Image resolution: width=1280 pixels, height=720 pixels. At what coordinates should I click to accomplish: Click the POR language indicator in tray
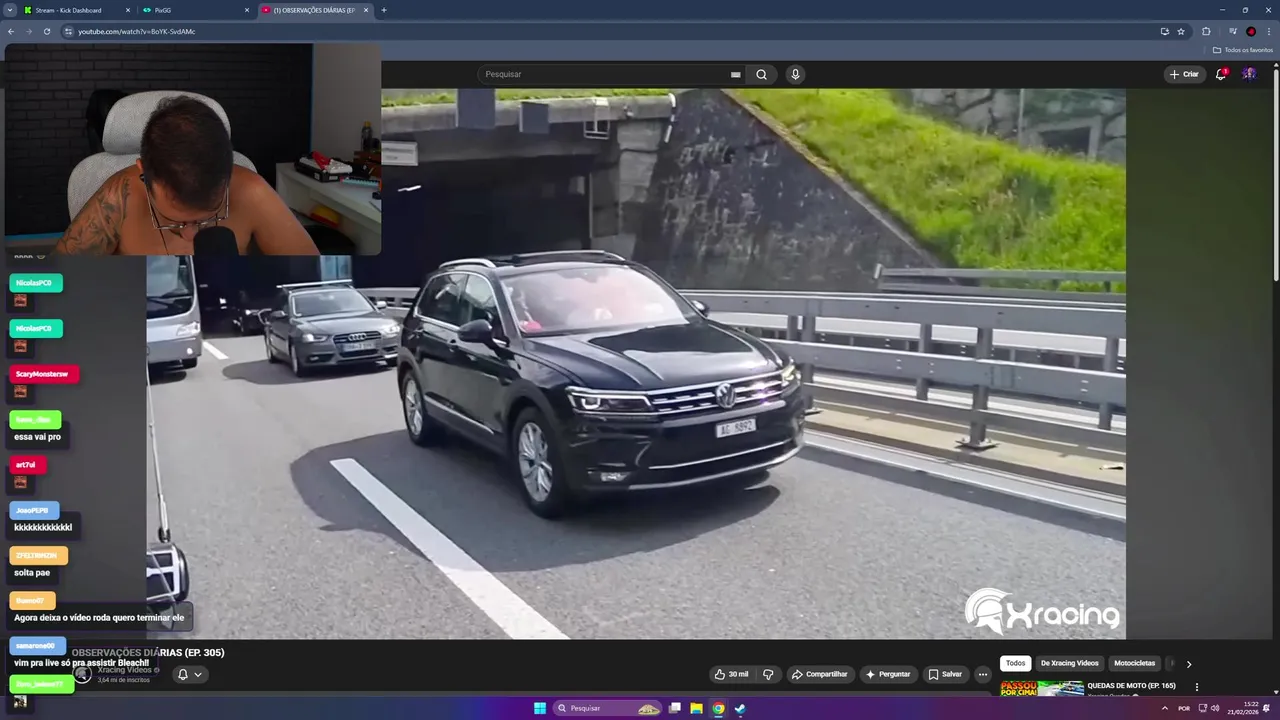(x=1184, y=708)
